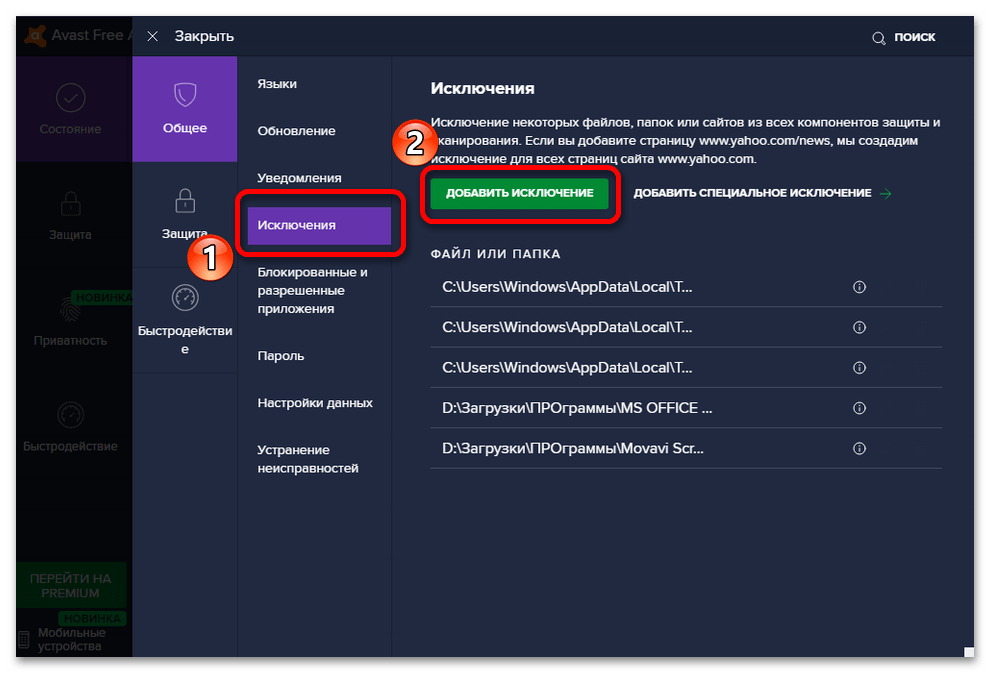Viewport: 990px width, 673px height.
Task: Click the X icon beside Закрыть
Action: click(152, 36)
